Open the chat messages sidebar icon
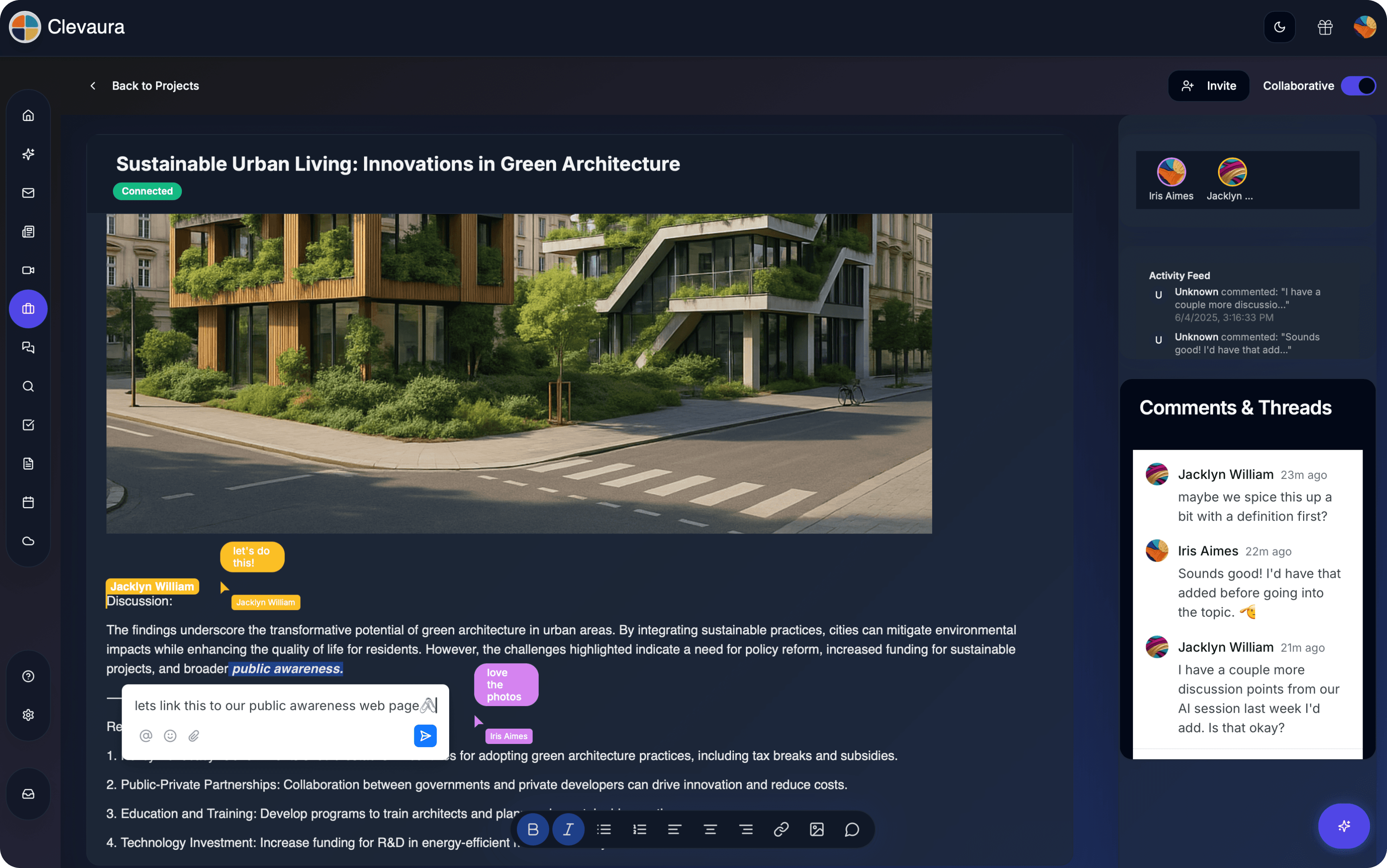This screenshot has height=868, width=1387. [x=28, y=347]
